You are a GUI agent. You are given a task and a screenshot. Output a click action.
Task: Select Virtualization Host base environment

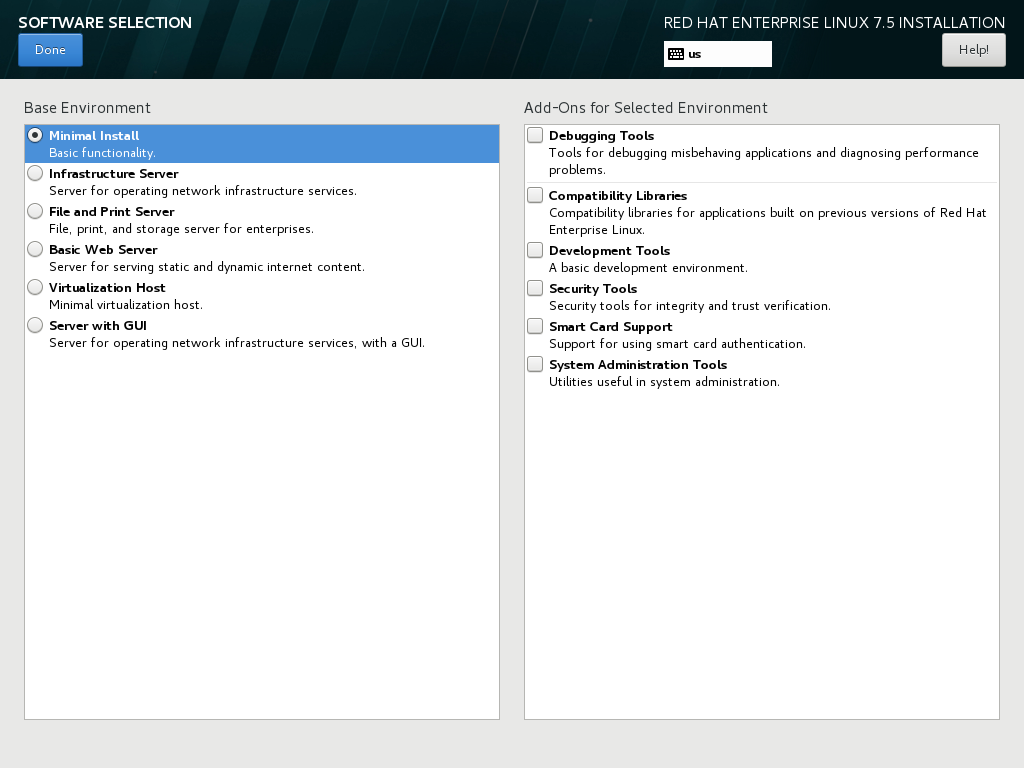[x=35, y=287]
